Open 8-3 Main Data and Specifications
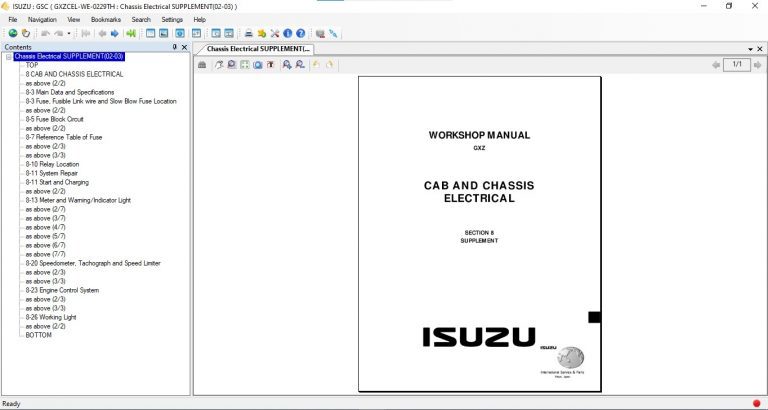768x410 pixels. coord(70,92)
